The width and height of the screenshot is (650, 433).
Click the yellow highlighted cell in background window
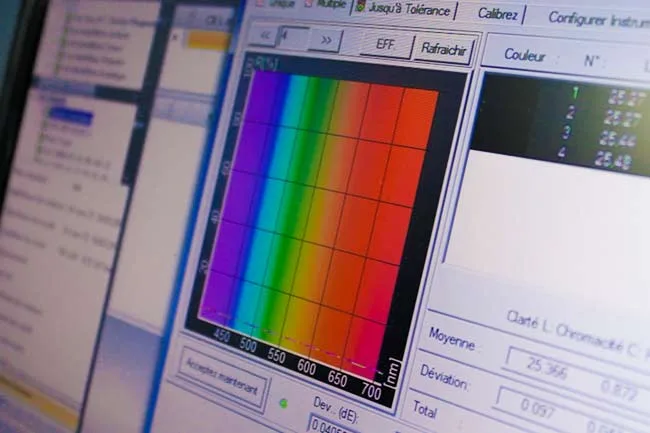click(x=207, y=41)
